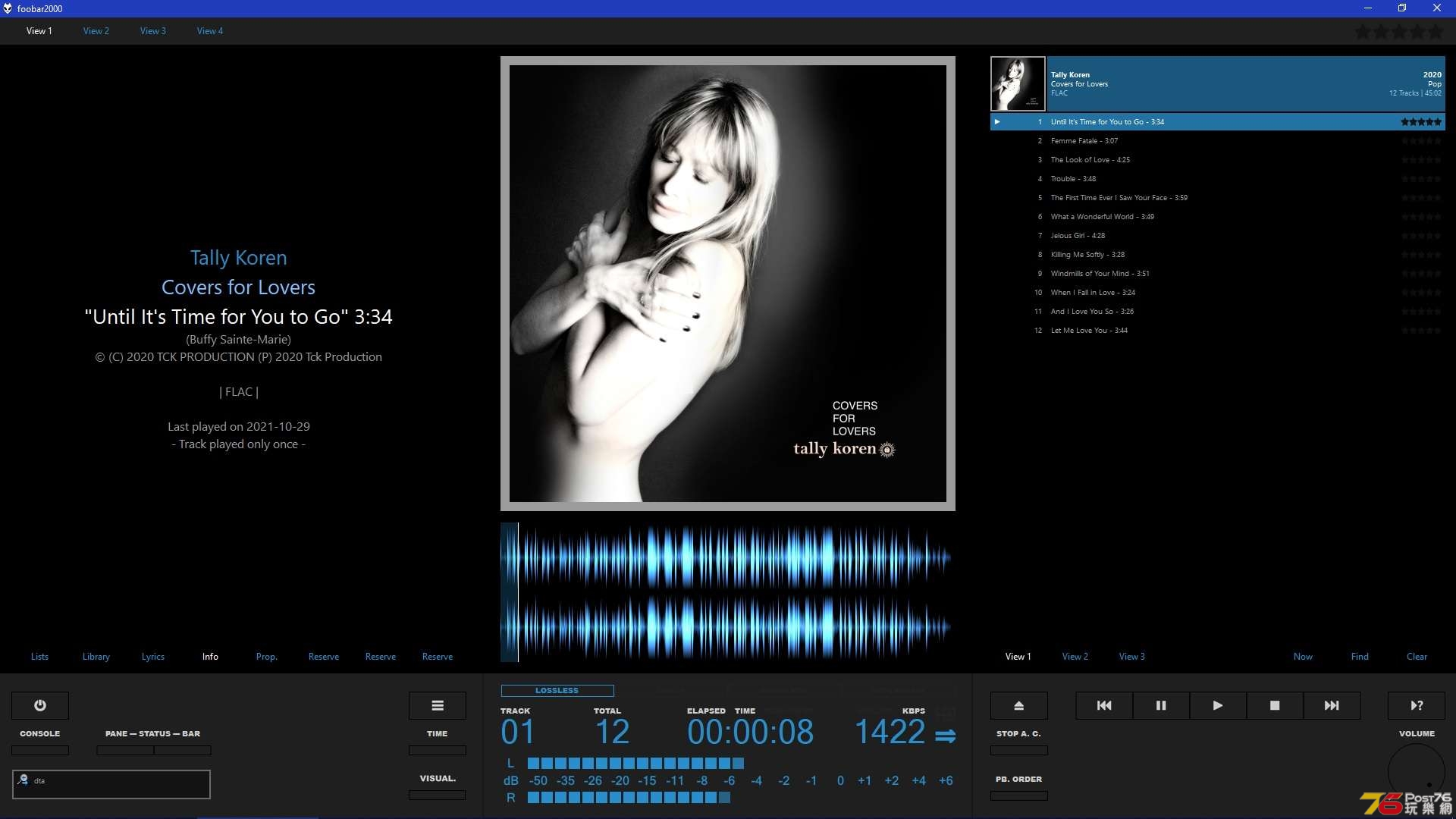
Task: Click the now-playing arrow on track 1
Action: tap(997, 121)
